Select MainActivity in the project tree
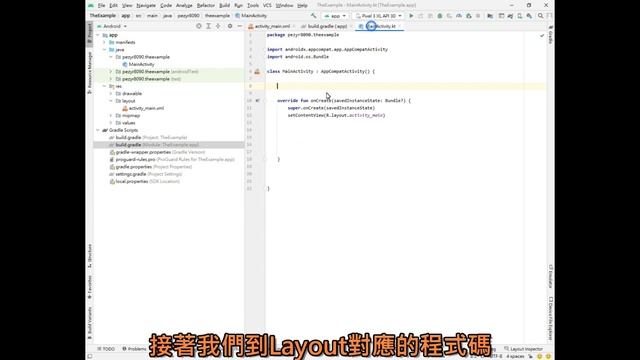The width and height of the screenshot is (640, 360). click(141, 64)
